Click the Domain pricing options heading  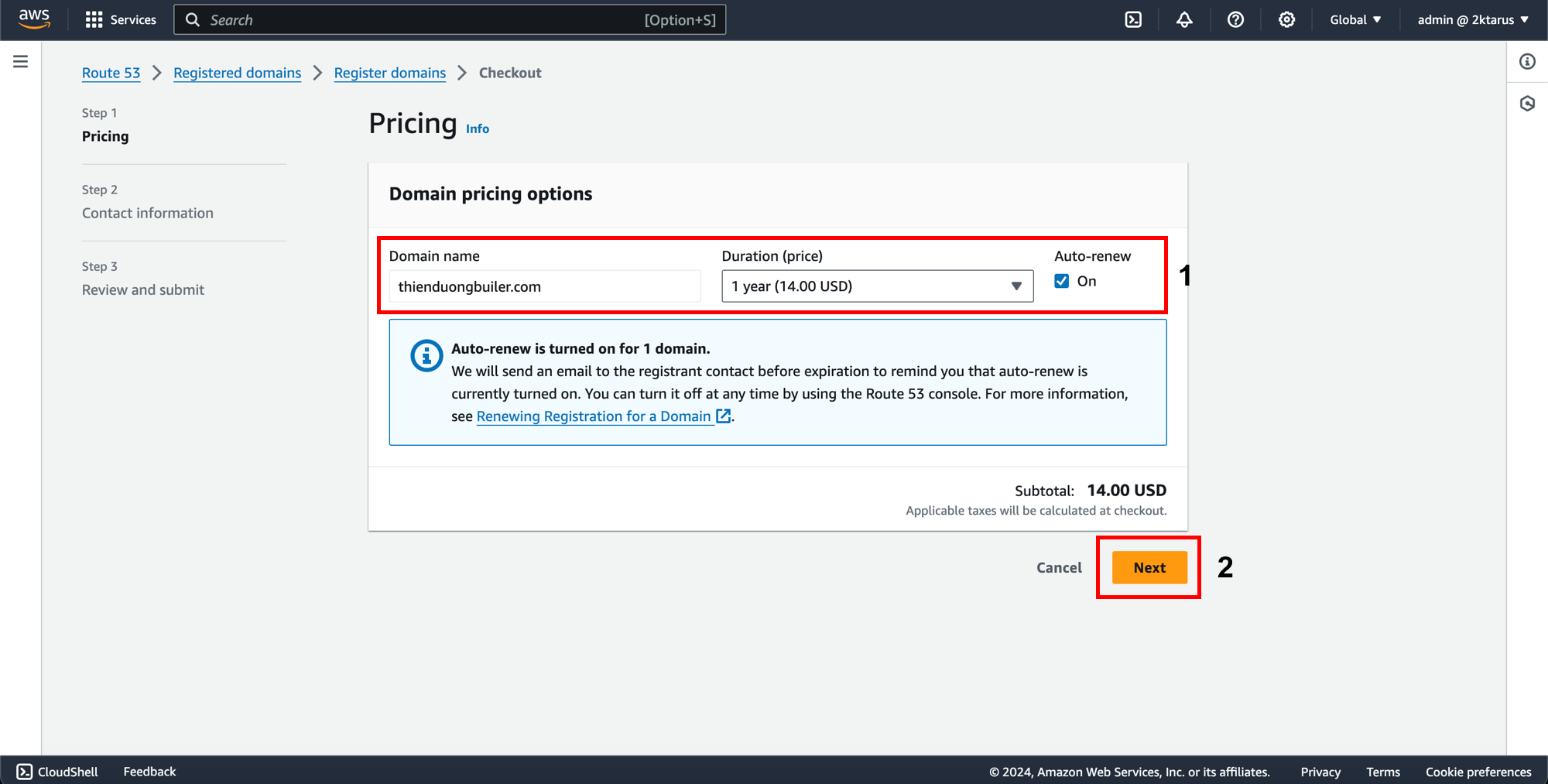click(x=491, y=193)
